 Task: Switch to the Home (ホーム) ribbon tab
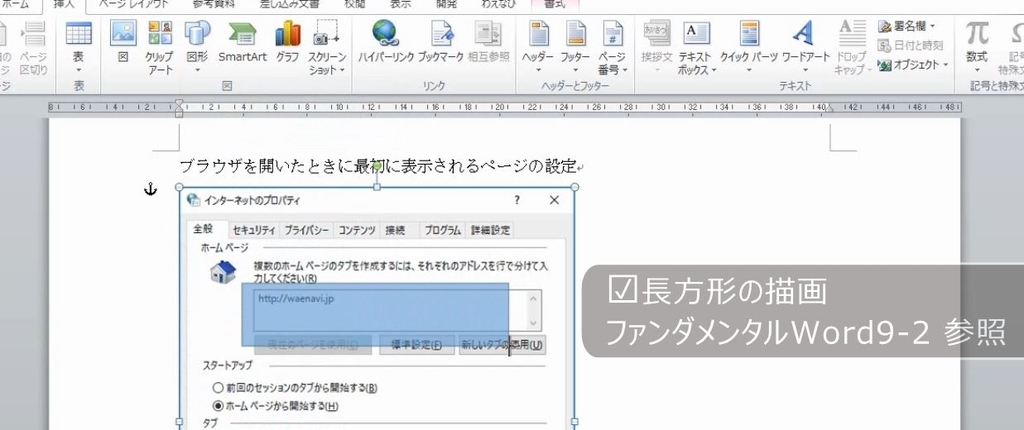click(x=16, y=5)
